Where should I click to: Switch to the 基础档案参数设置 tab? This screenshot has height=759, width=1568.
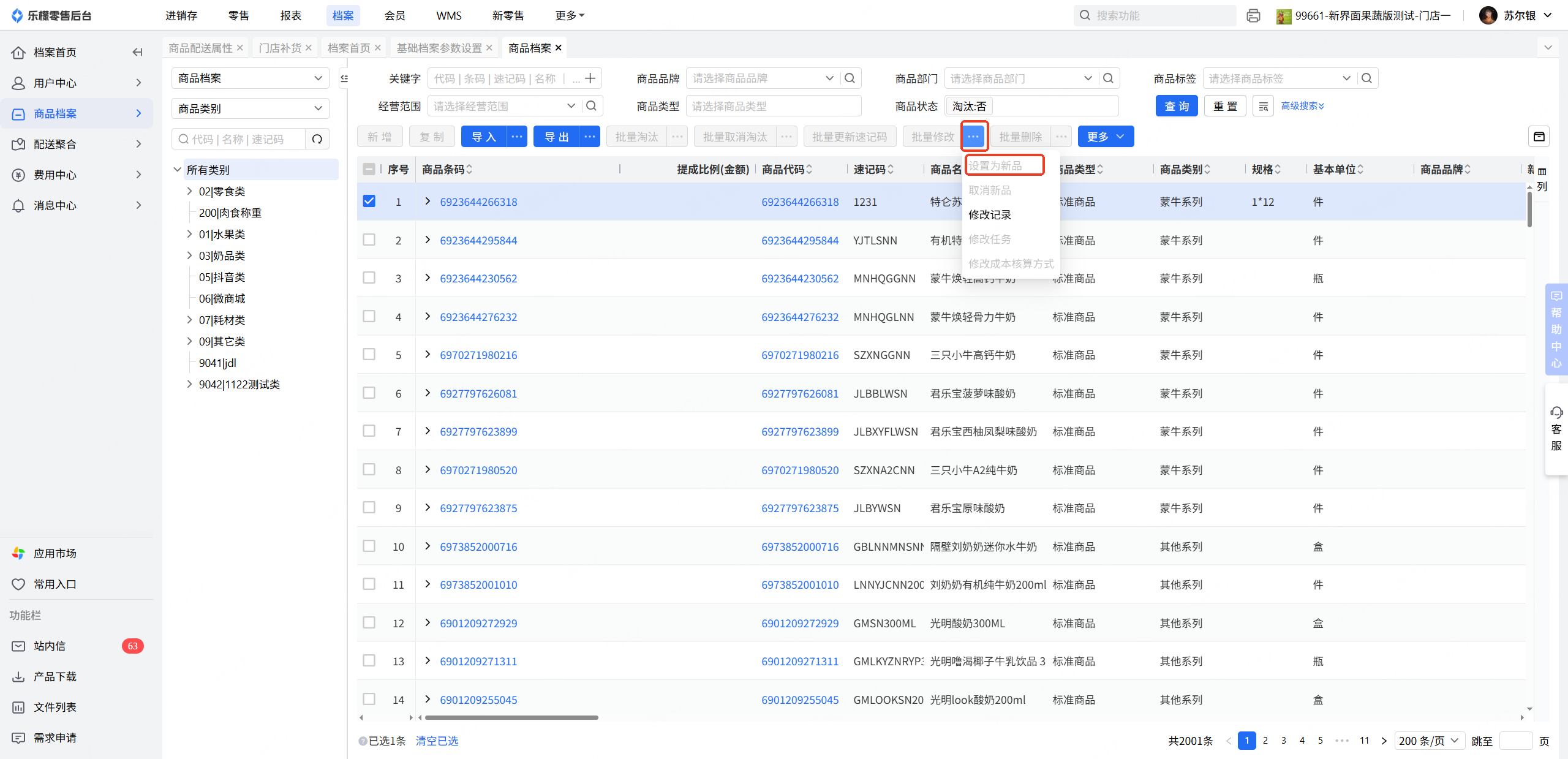point(439,48)
